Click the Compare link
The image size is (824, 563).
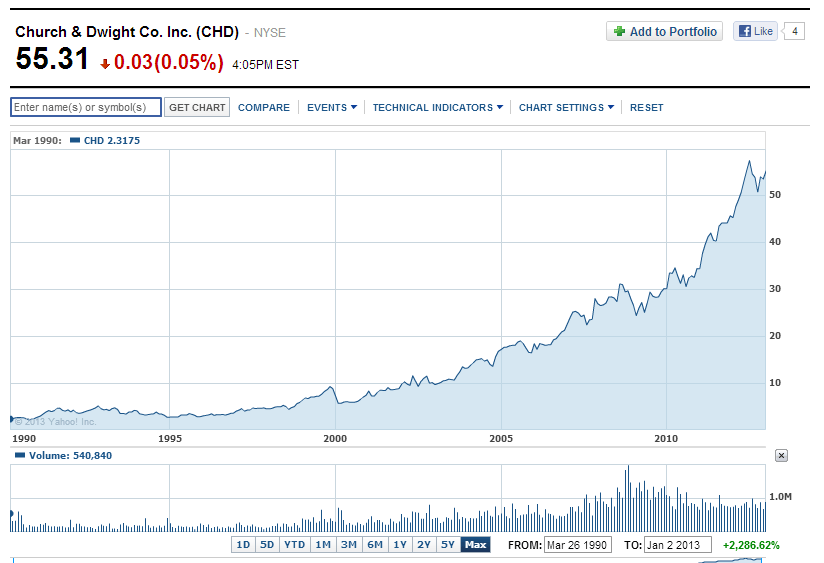tap(264, 107)
